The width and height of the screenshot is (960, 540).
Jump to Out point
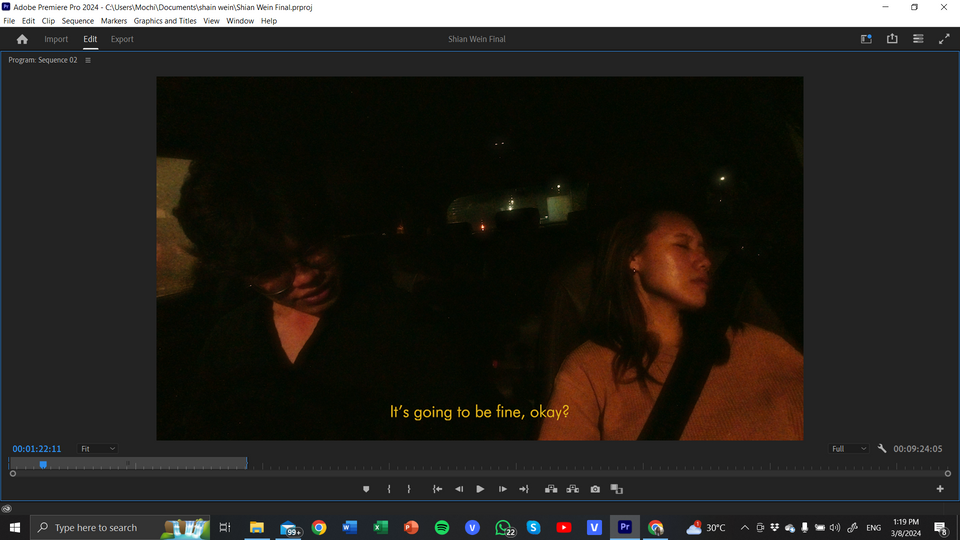click(x=524, y=489)
